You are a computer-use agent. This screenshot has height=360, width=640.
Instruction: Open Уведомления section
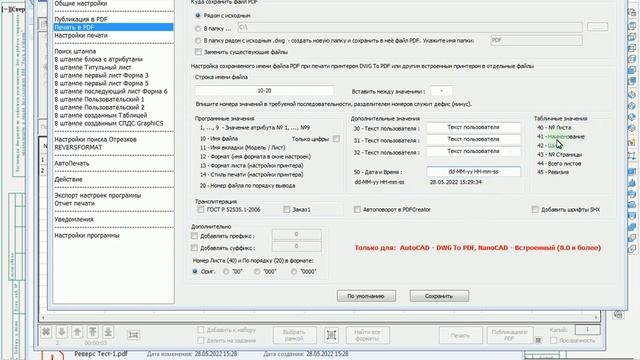[74, 219]
